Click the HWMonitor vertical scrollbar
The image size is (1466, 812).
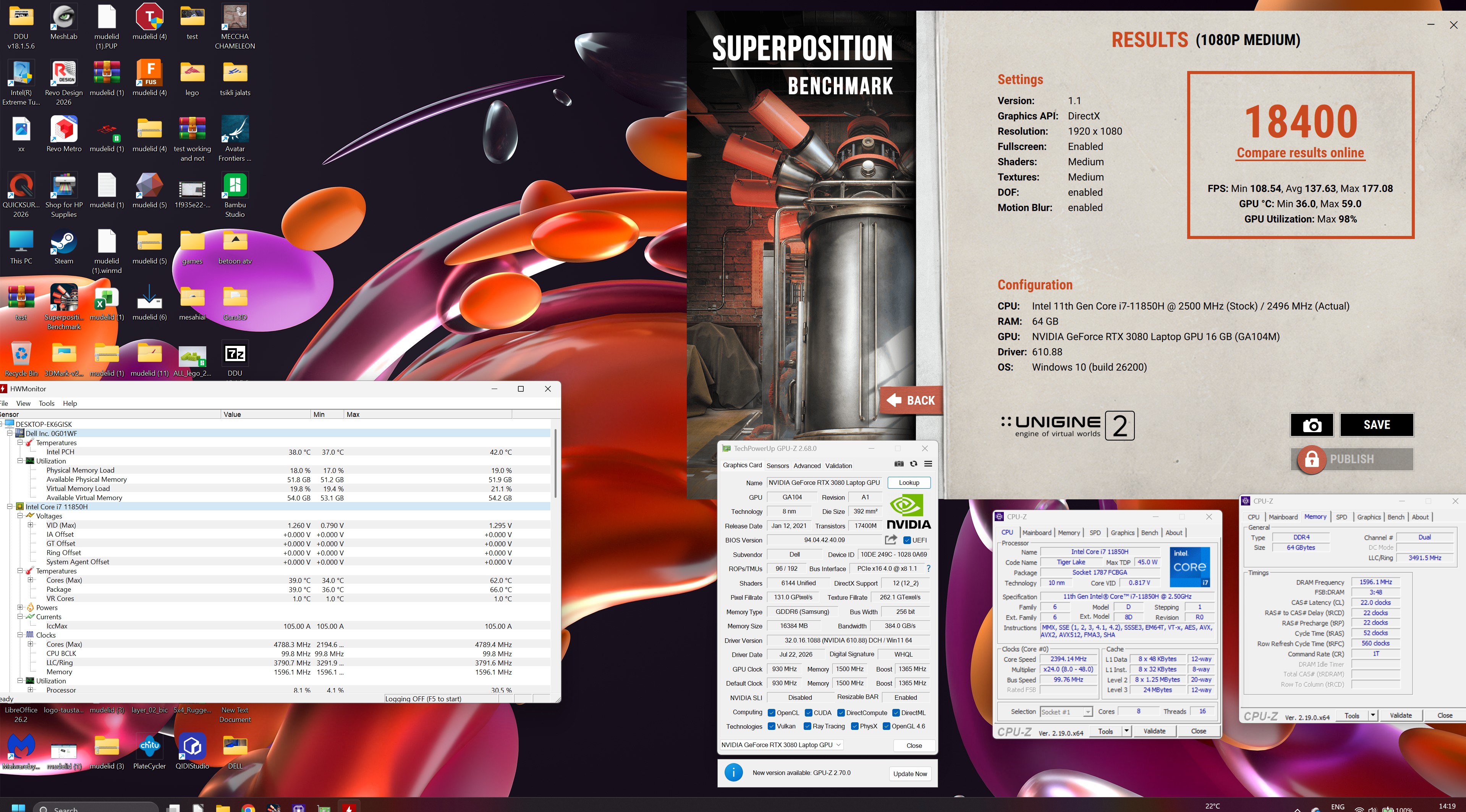(x=555, y=463)
